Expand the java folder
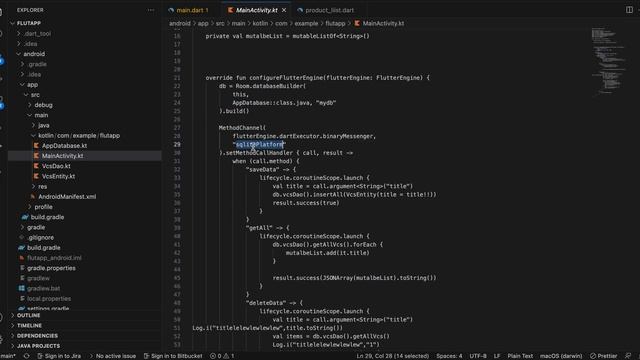Viewport: 640px width, 360px height. [x=44, y=125]
